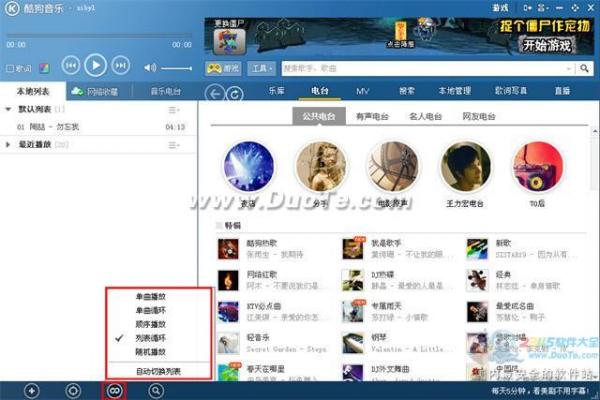Viewport: 600px width, 400px height.
Task: Open the 电影原声 radio station thumbnail
Action: (393, 166)
